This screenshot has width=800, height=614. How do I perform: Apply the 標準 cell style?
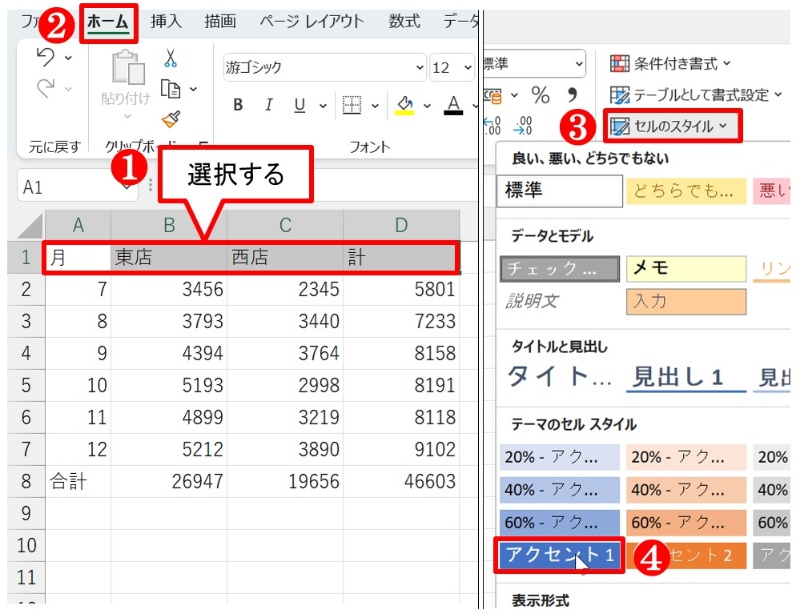point(559,191)
